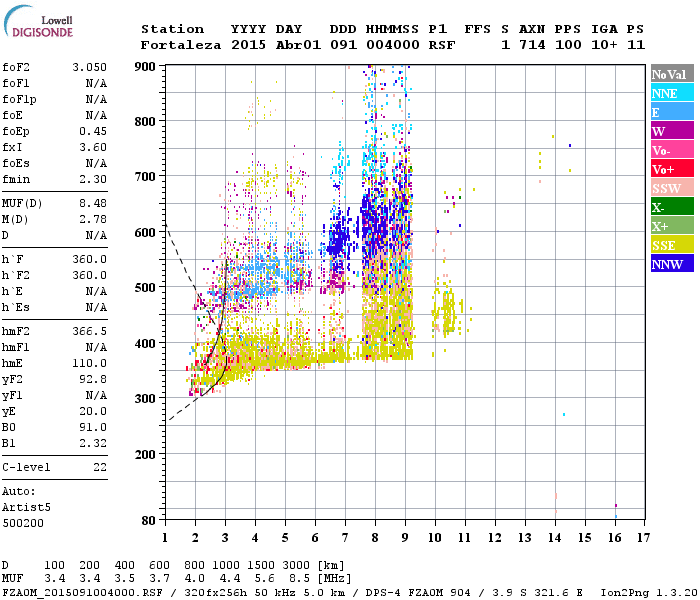Screen dimensions: 700x600
Task: Select the SSE yellow legend swatch
Action: (x=672, y=245)
